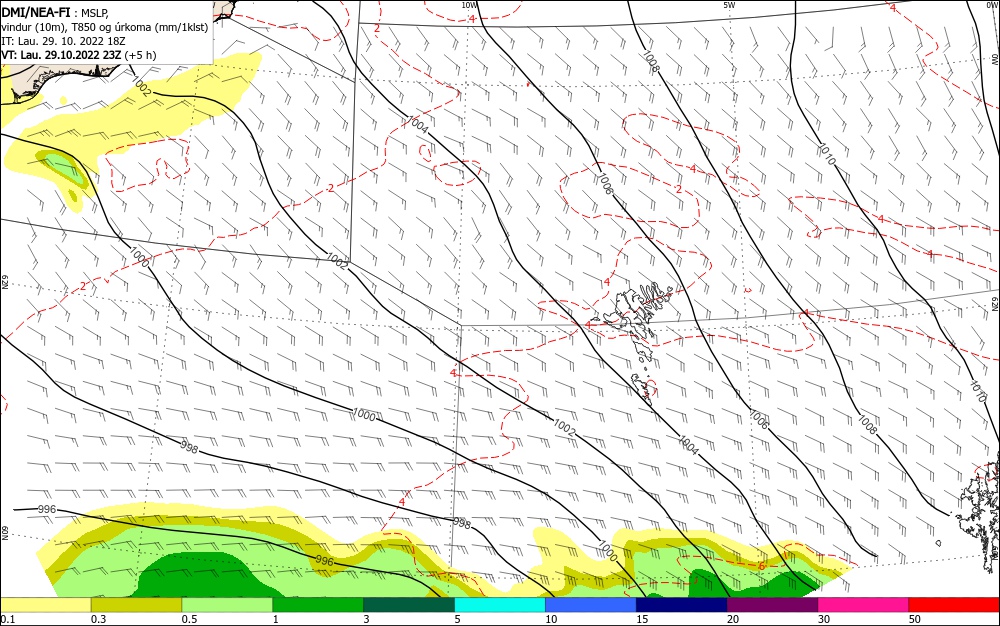
Task: Click legend value "30"
Action: point(824,619)
